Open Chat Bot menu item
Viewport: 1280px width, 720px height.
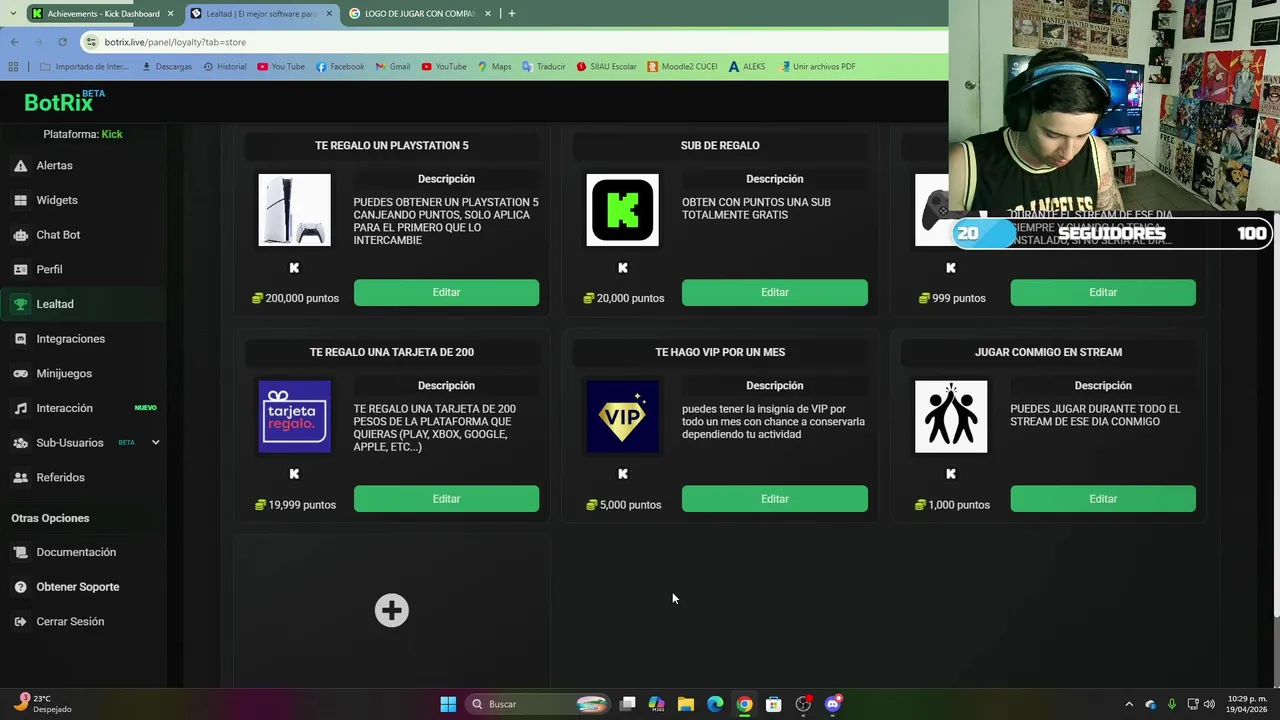pos(58,235)
